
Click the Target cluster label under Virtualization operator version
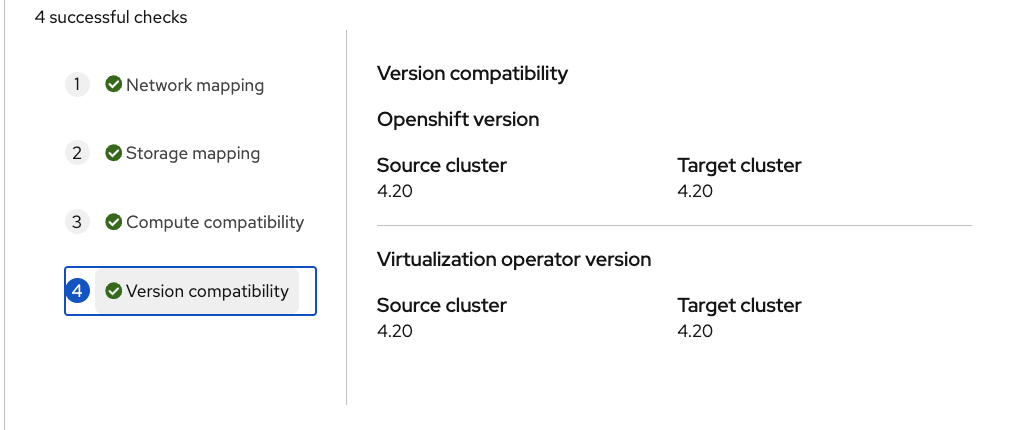pos(739,305)
